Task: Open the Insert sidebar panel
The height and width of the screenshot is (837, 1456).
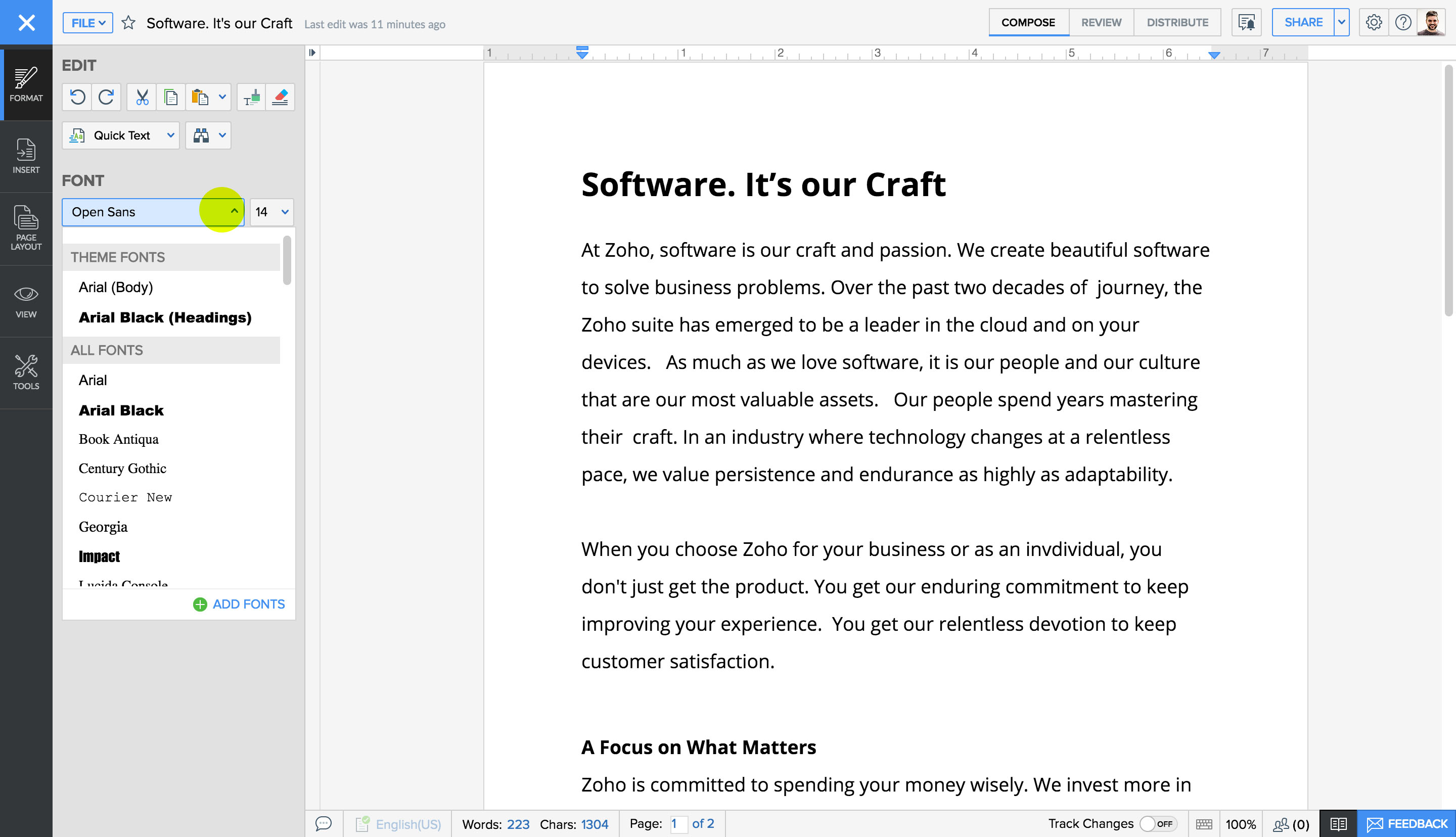Action: (x=26, y=156)
